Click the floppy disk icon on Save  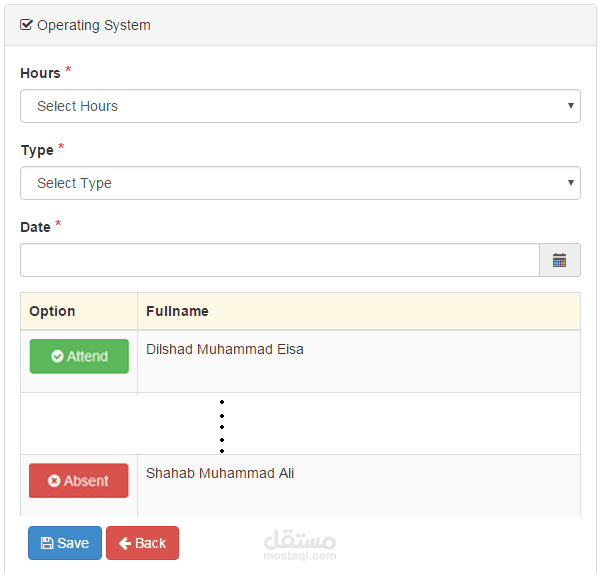click(47, 543)
